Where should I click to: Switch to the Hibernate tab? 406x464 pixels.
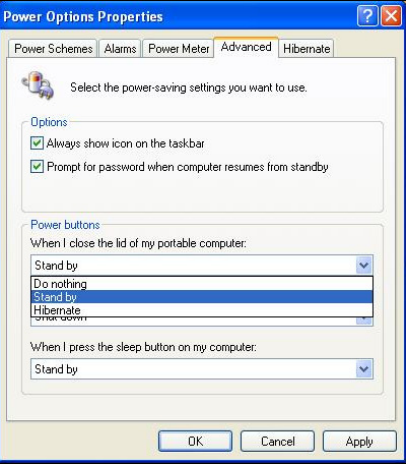(306, 49)
